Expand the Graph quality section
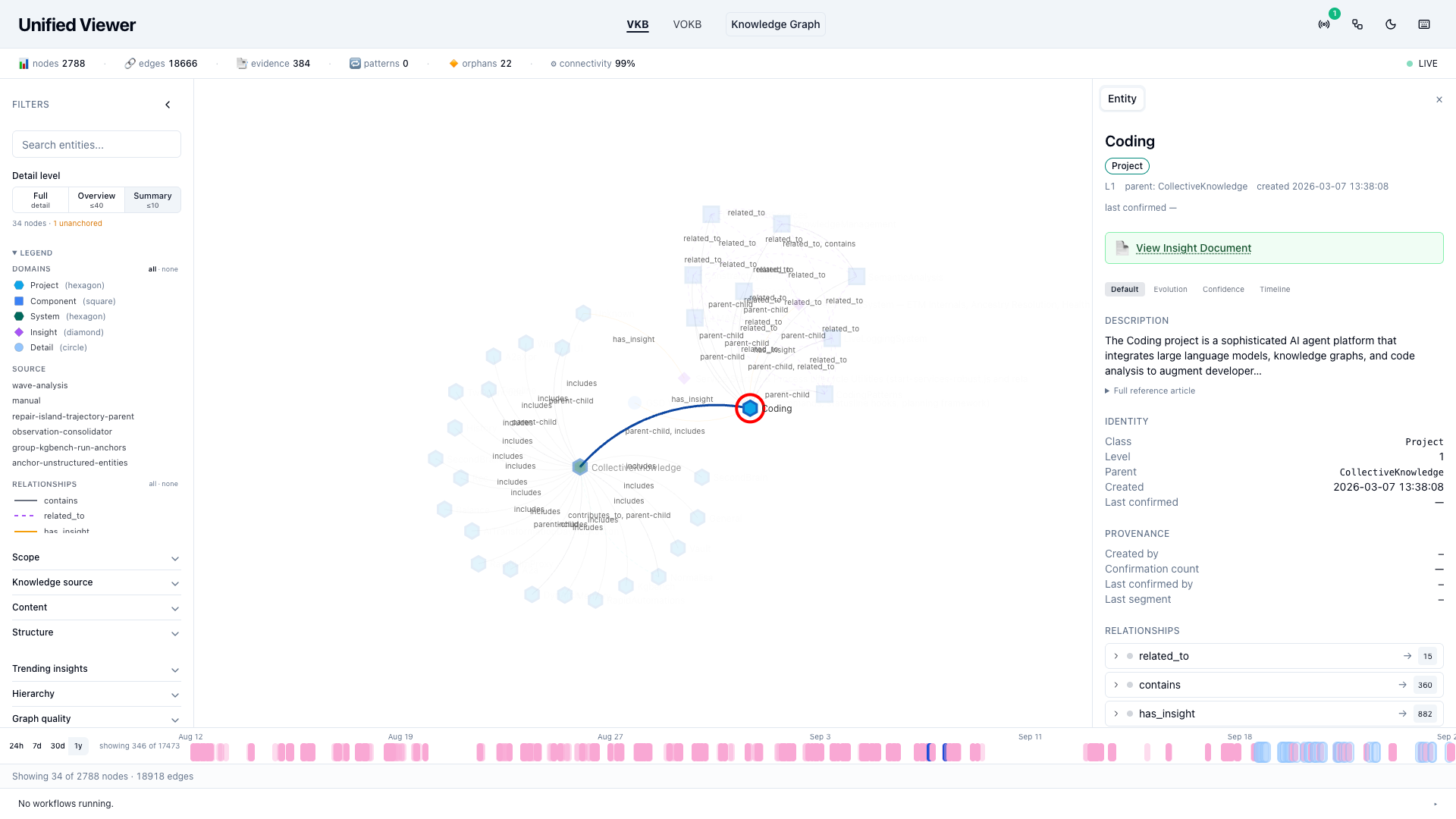Image resolution: width=1456 pixels, height=819 pixels. point(96,719)
